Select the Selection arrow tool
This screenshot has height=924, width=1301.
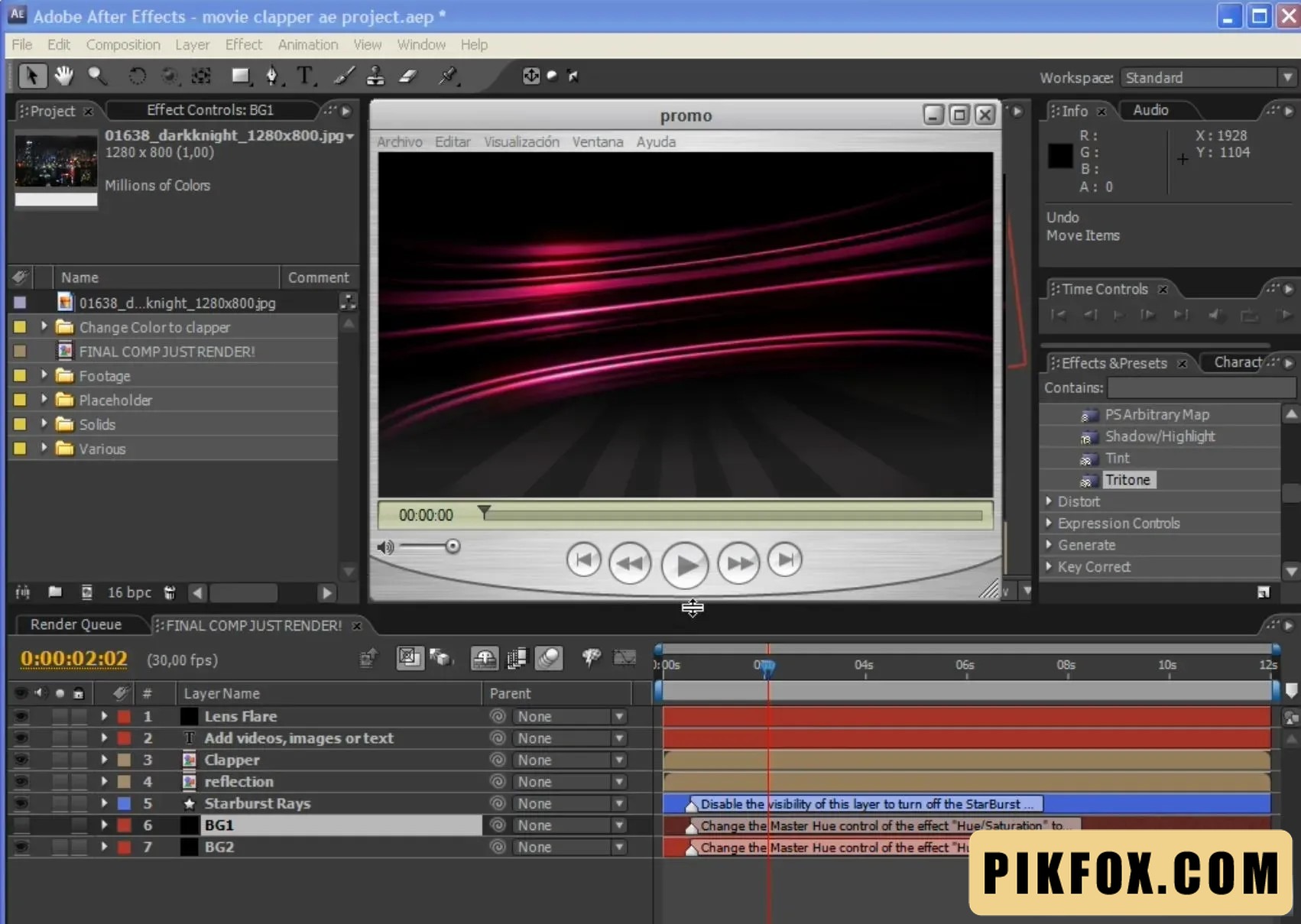click(x=32, y=76)
